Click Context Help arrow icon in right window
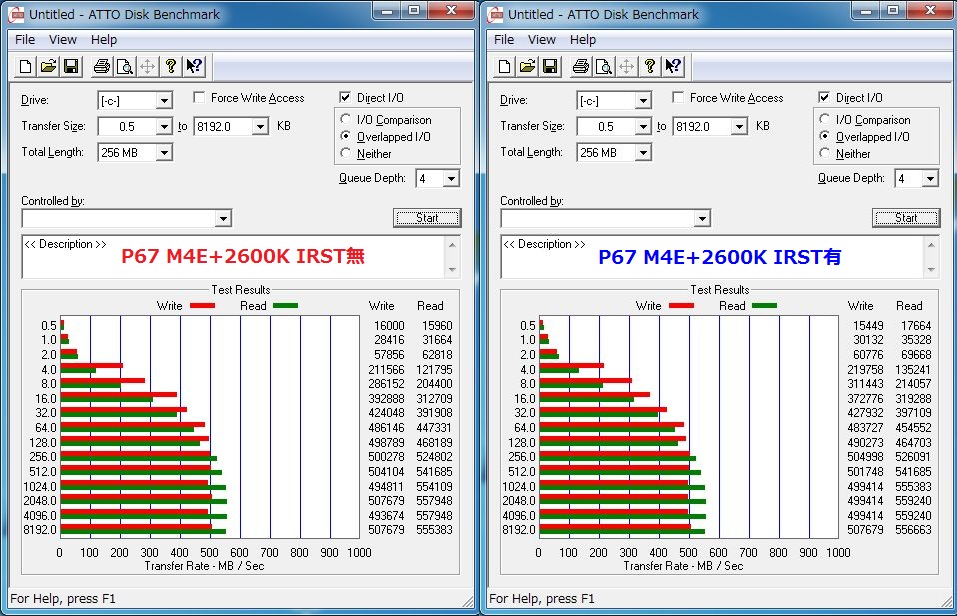This screenshot has height=616, width=957. tap(673, 66)
